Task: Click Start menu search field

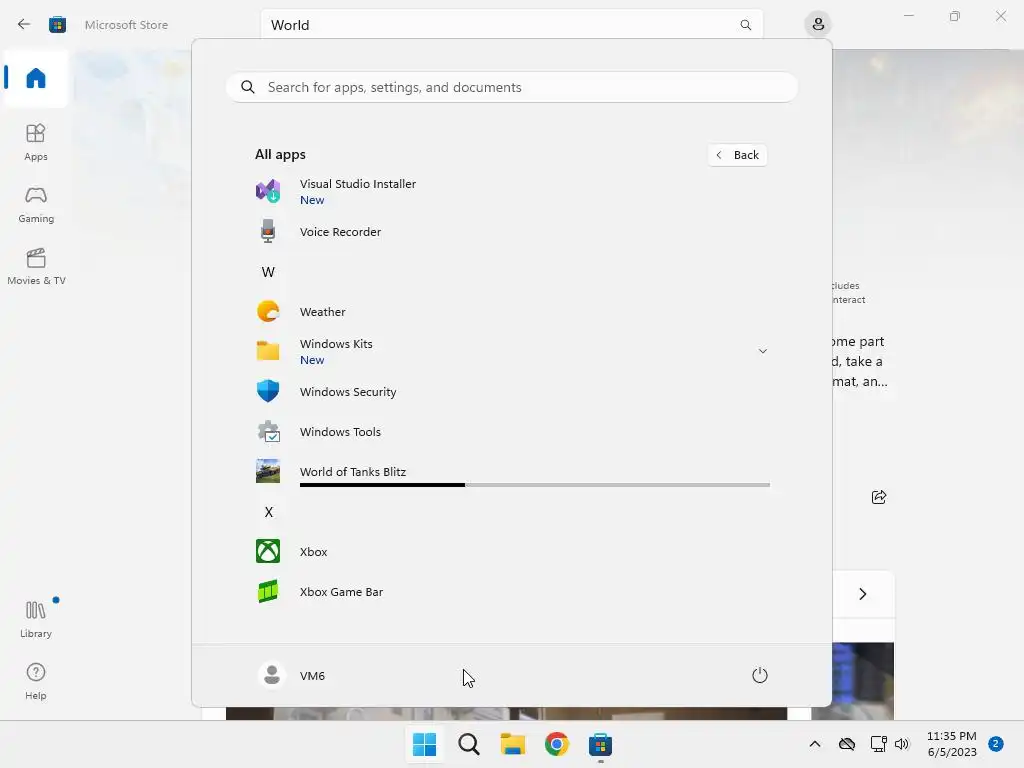Action: pos(512,87)
